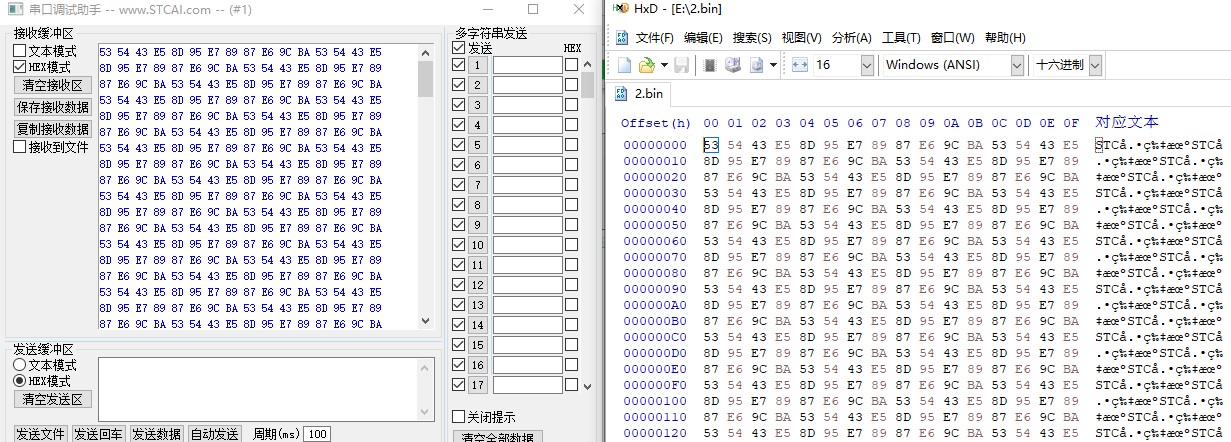Image resolution: width=1231 pixels, height=442 pixels.
Task: Click the Open RAM chip icon in HxD
Action: coord(710,65)
